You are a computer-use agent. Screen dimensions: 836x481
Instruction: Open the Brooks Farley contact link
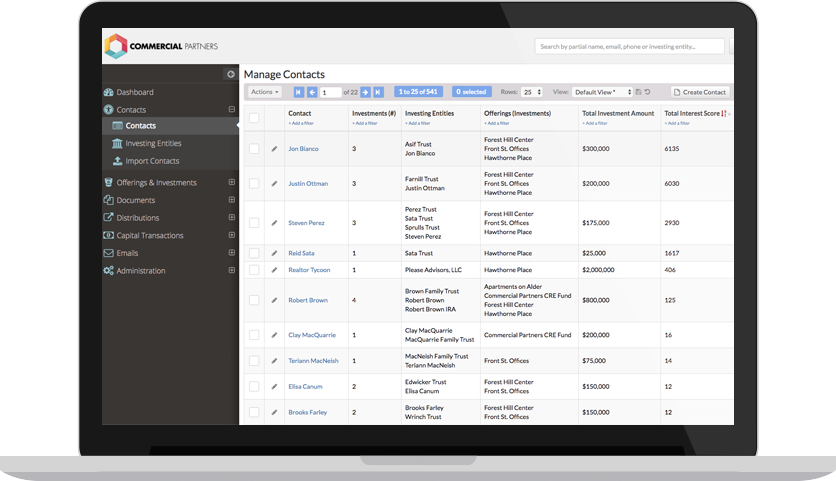308,412
